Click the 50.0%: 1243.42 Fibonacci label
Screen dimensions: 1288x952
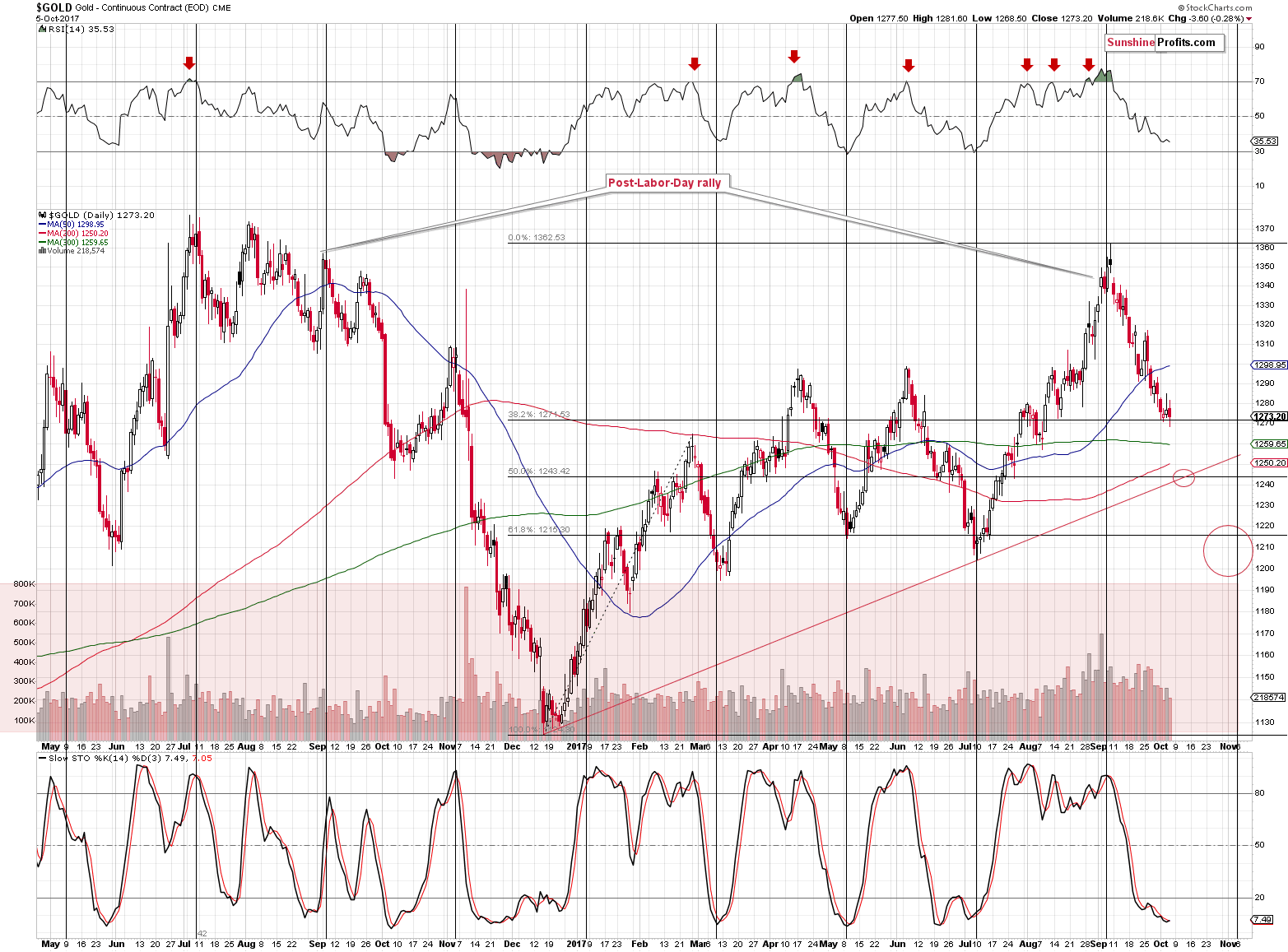coord(538,471)
